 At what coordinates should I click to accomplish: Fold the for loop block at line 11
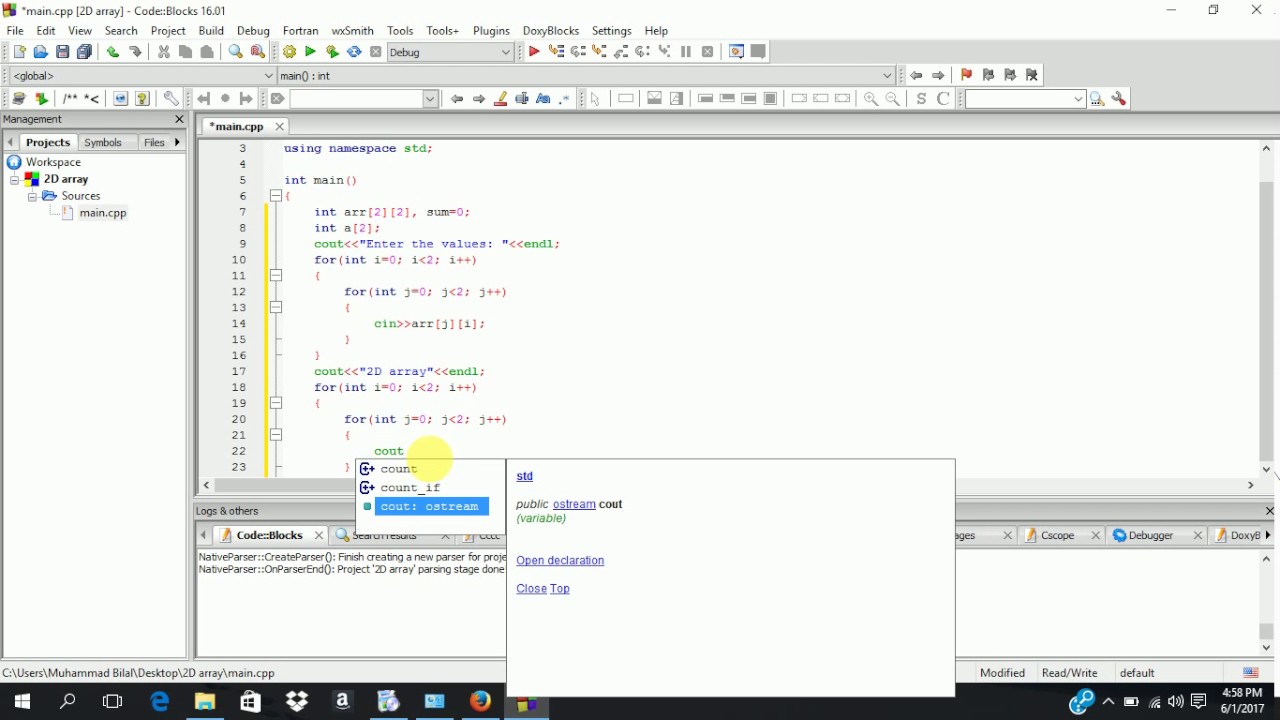(276, 276)
